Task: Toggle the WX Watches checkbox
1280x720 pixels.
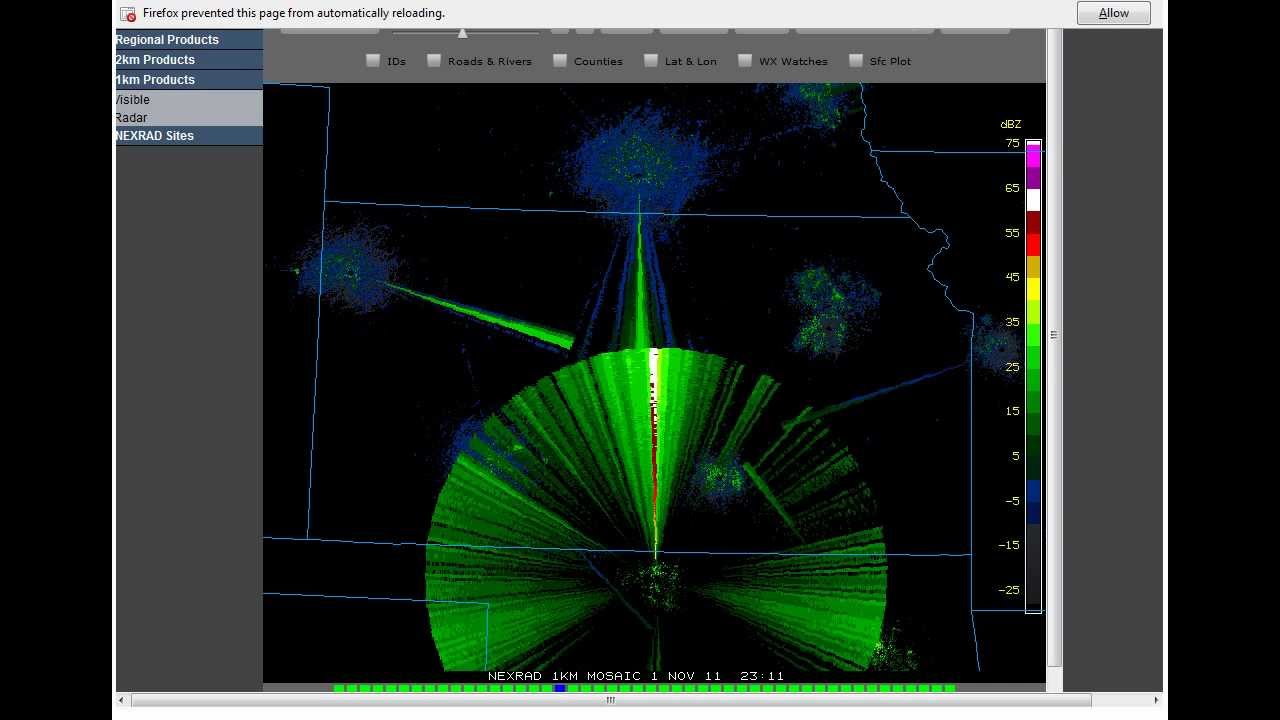Action: 745,61
